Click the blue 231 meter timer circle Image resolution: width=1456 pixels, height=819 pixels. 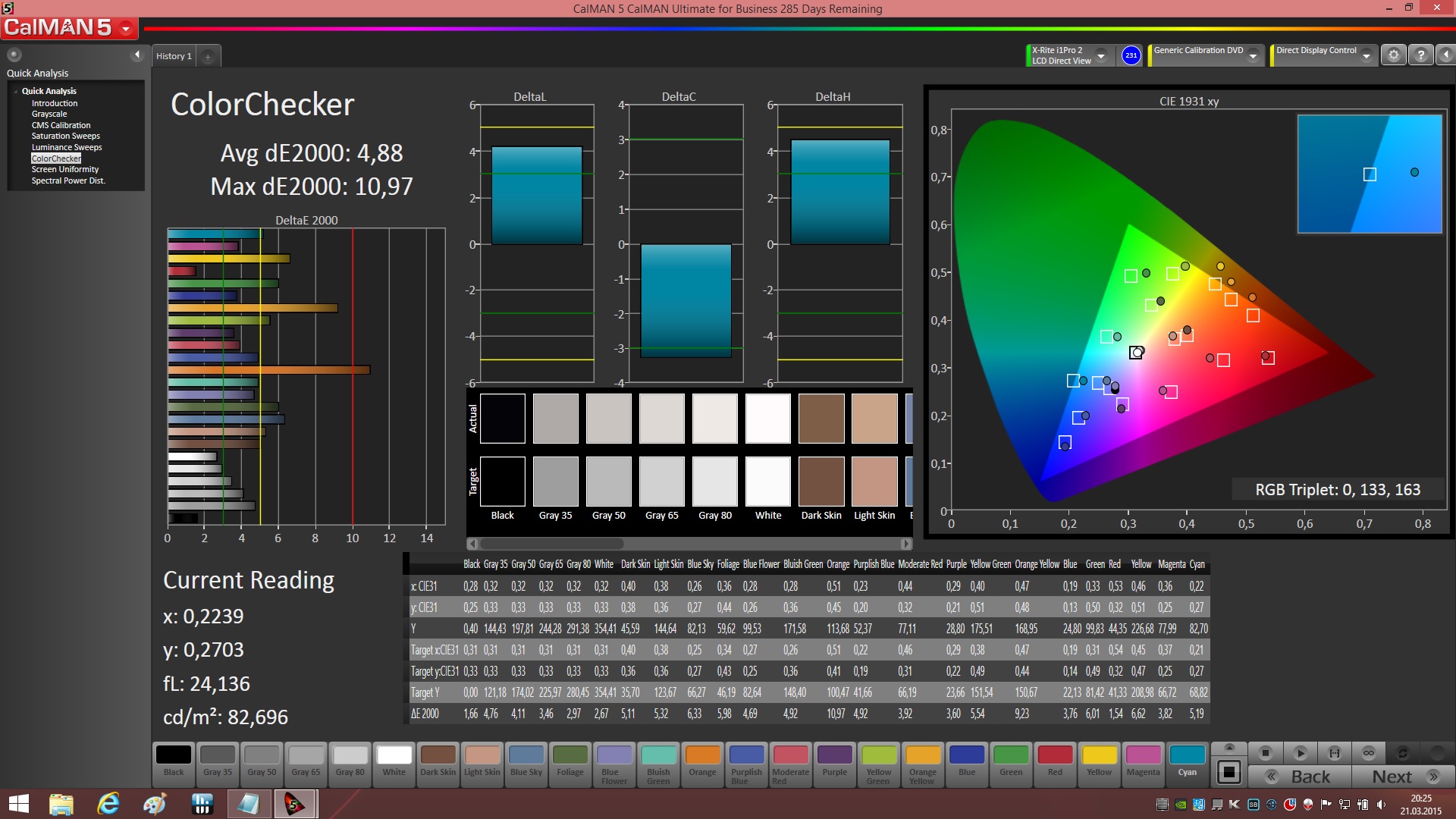1131,55
